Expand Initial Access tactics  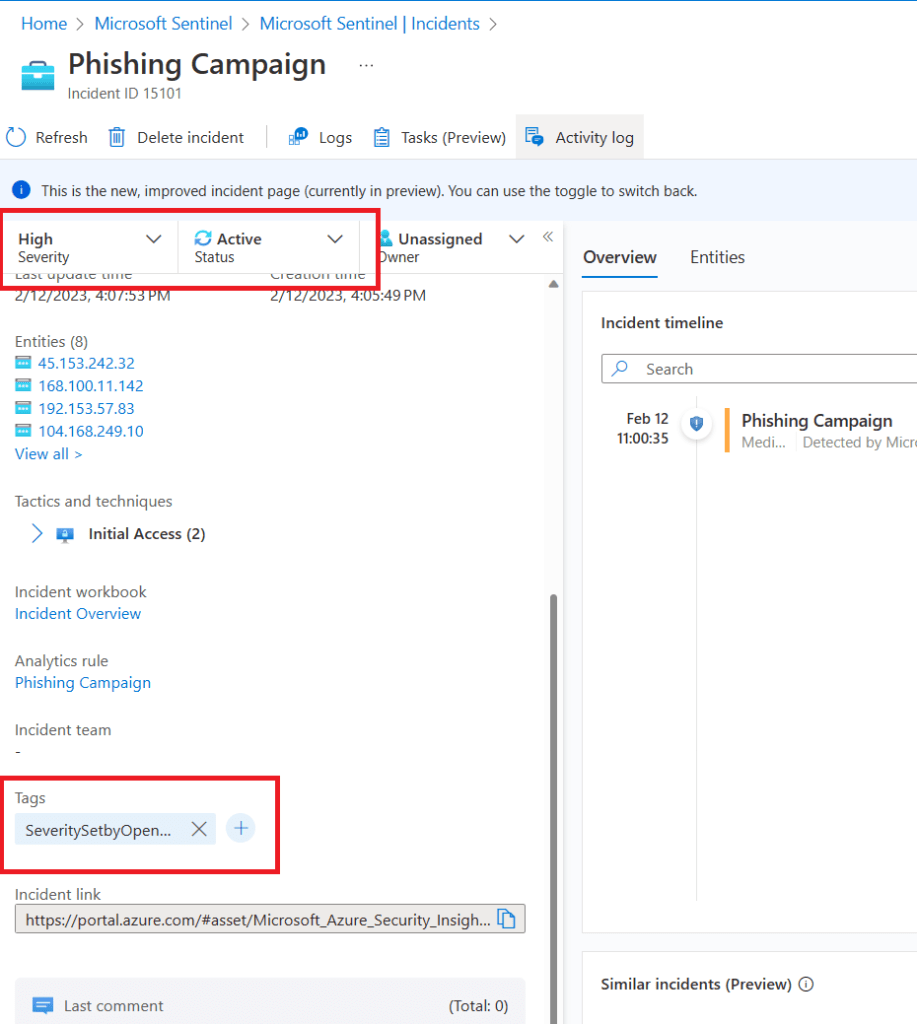pos(37,534)
